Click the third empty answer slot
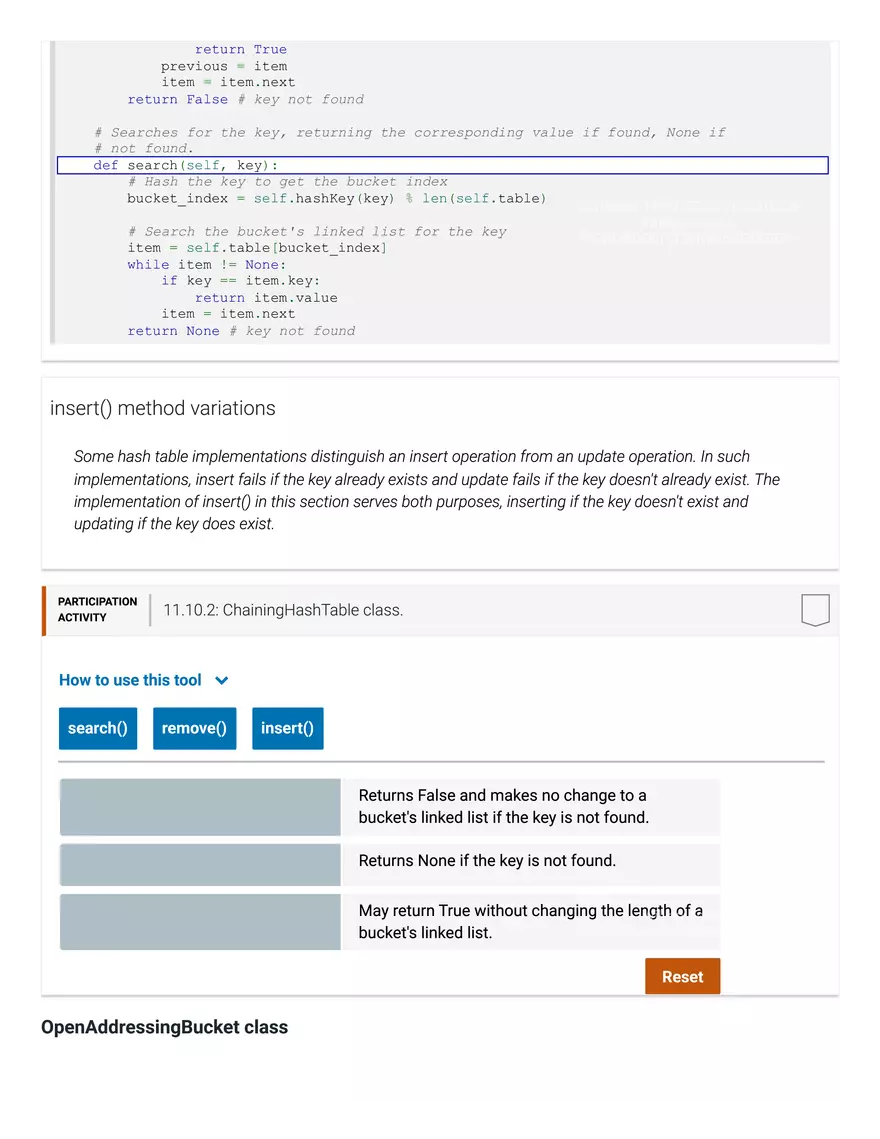 tap(199, 921)
